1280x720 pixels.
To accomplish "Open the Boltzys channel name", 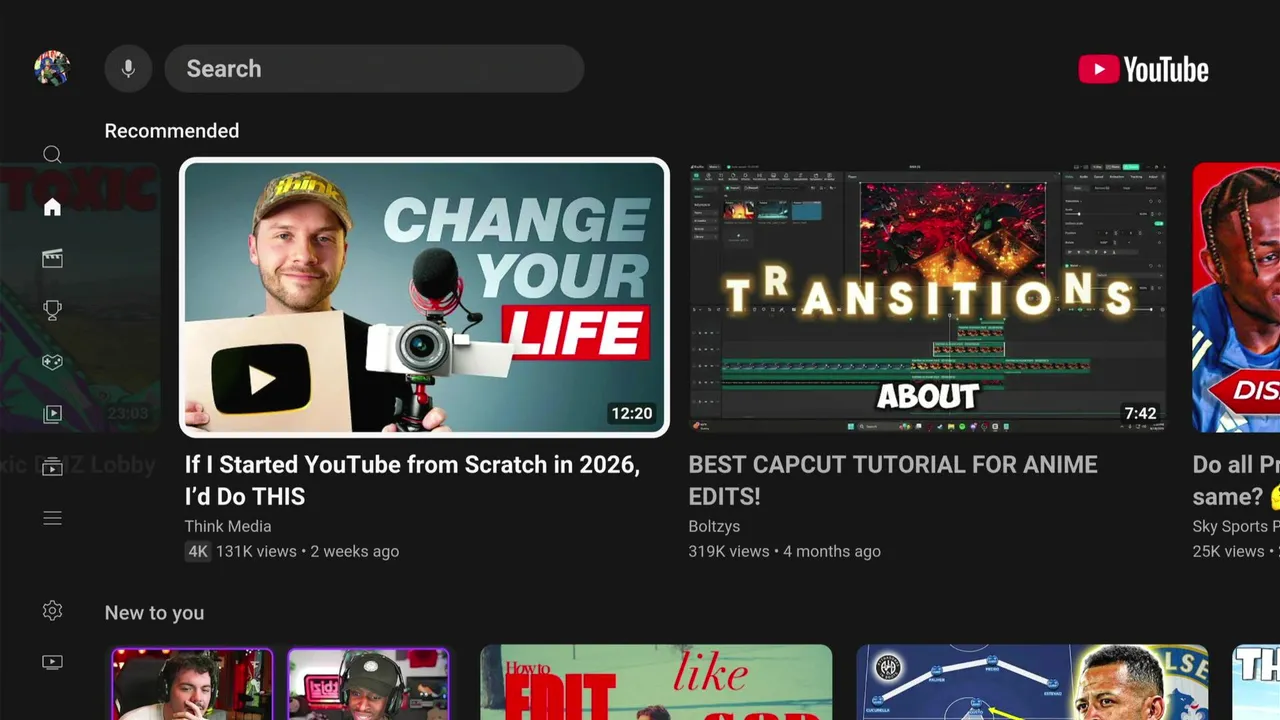I will click(x=714, y=526).
